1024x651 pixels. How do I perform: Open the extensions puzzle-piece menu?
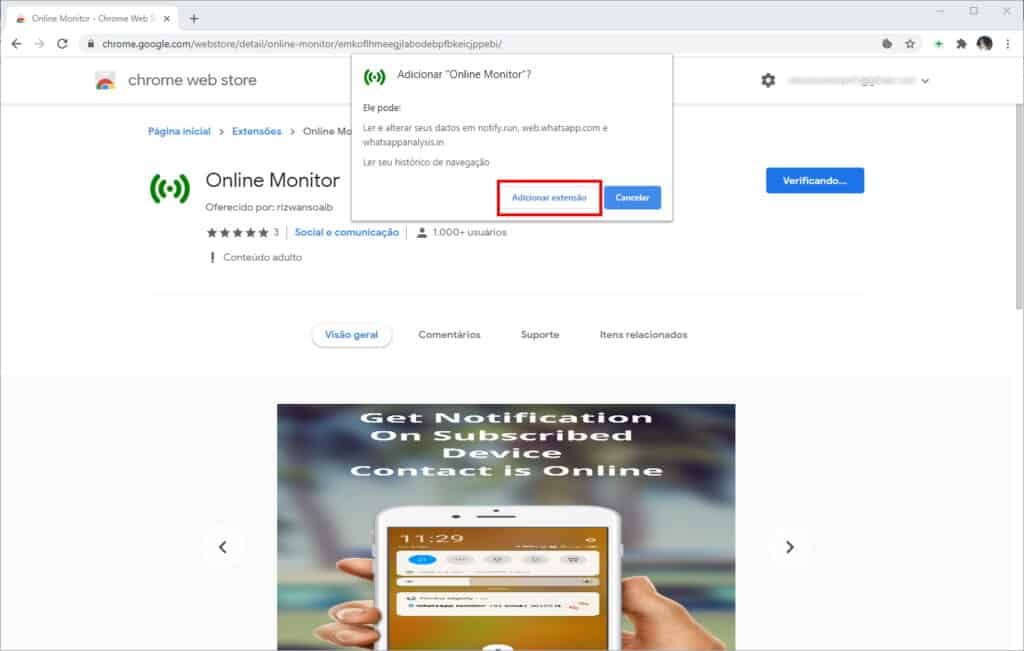(961, 44)
